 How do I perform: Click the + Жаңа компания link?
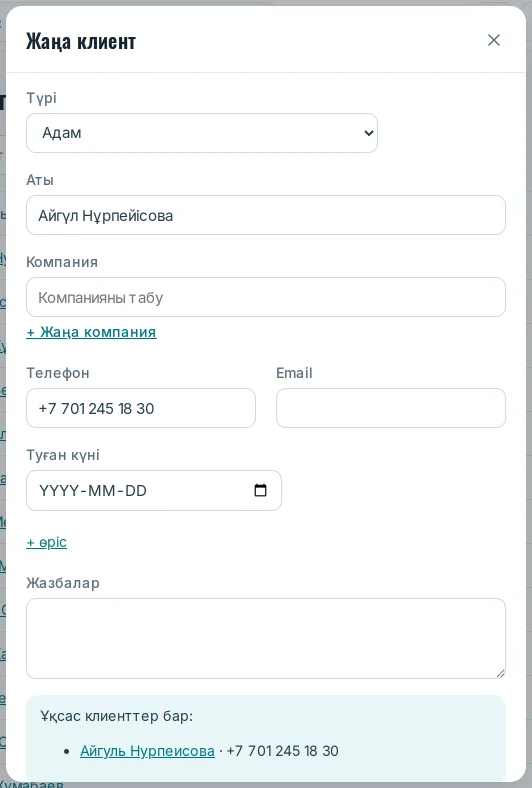[91, 332]
